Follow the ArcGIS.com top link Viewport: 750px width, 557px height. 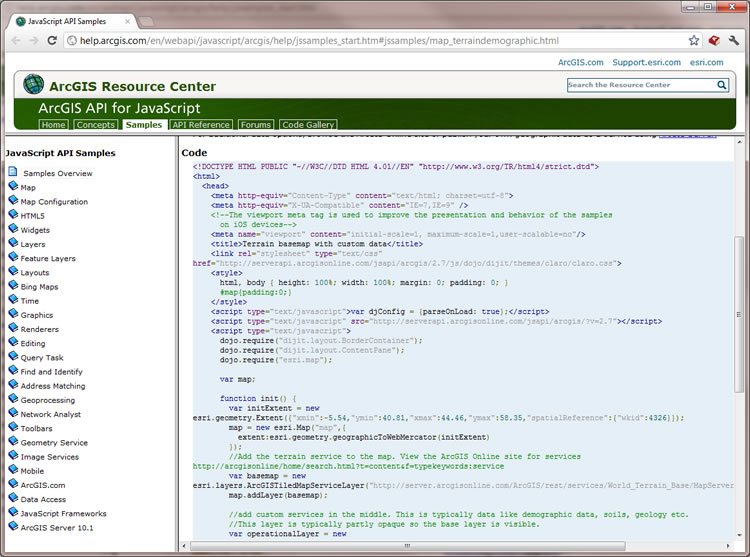(x=581, y=63)
